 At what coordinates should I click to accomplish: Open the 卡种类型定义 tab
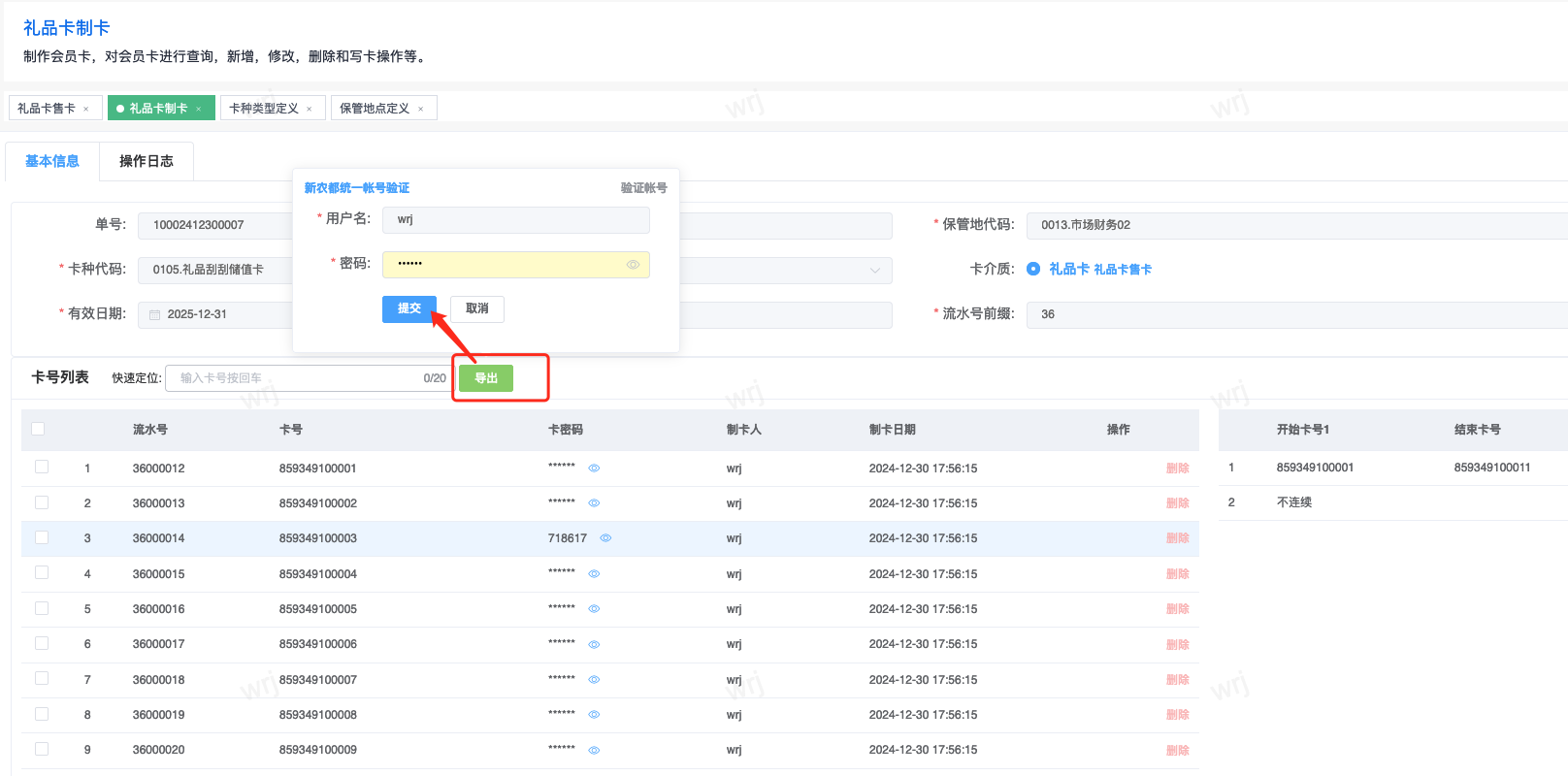pyautogui.click(x=264, y=109)
